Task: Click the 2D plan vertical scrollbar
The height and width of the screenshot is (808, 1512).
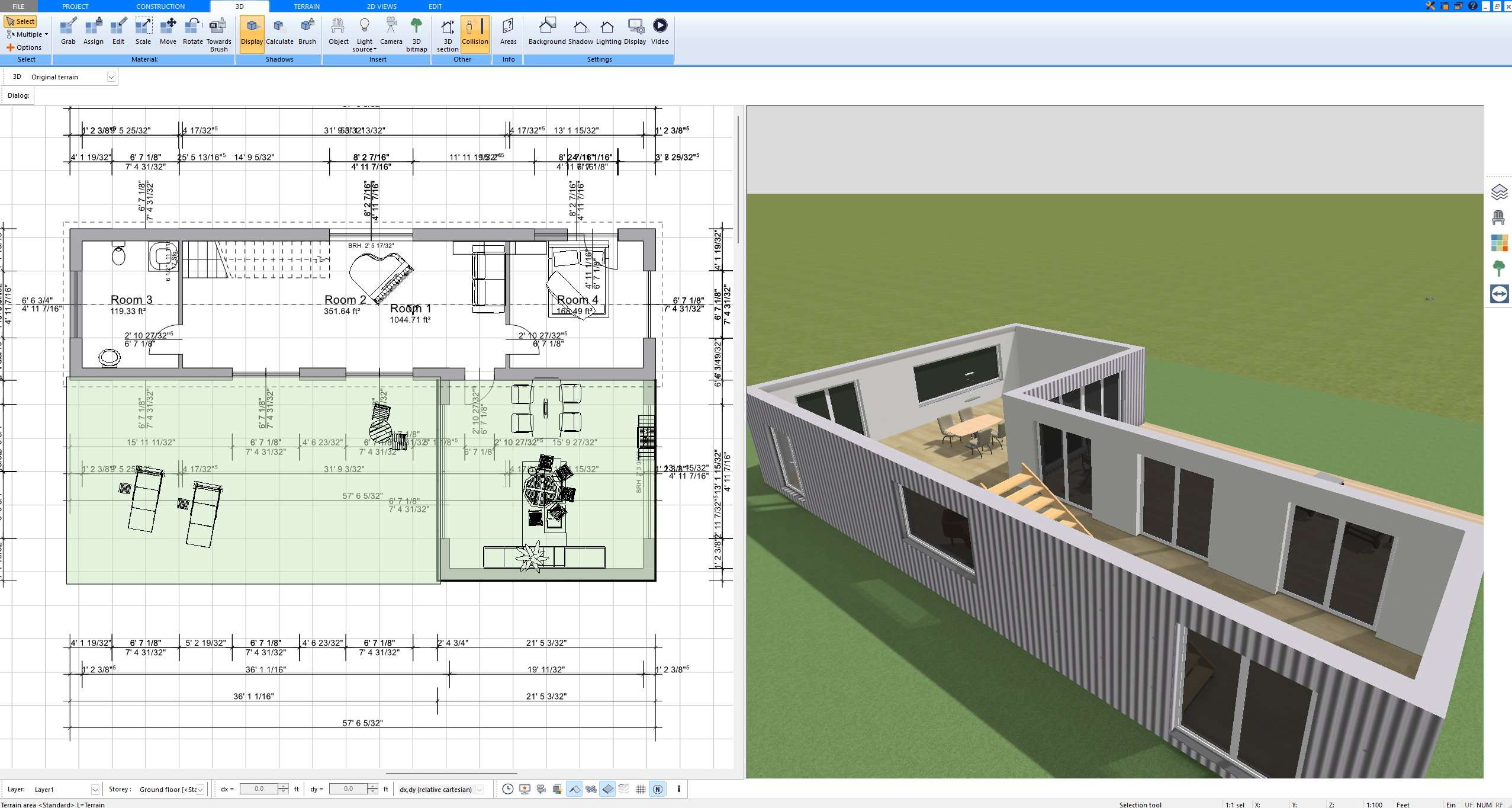Action: coord(738,179)
